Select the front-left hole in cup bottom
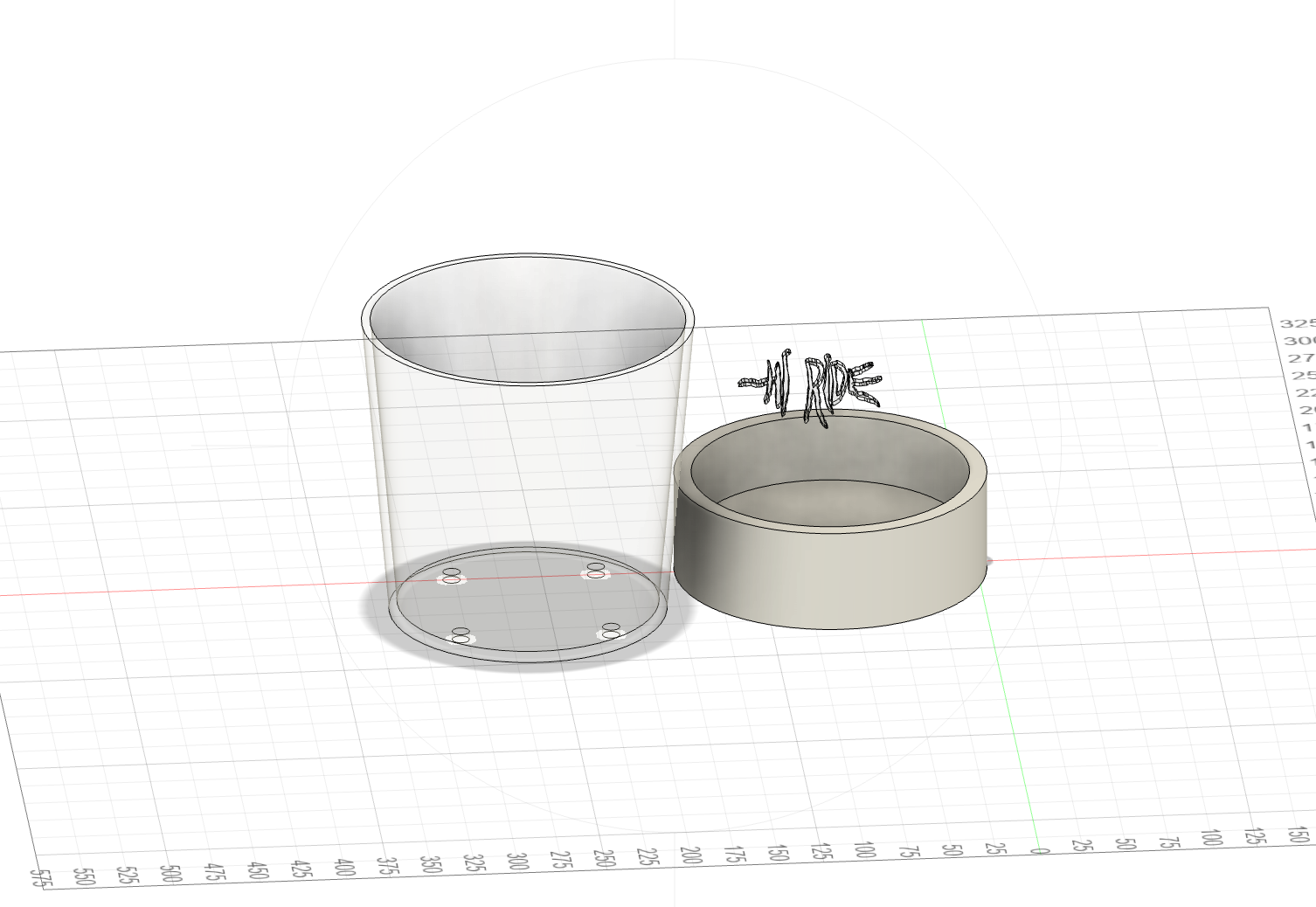Screen dimensions: 1316x907 461,635
